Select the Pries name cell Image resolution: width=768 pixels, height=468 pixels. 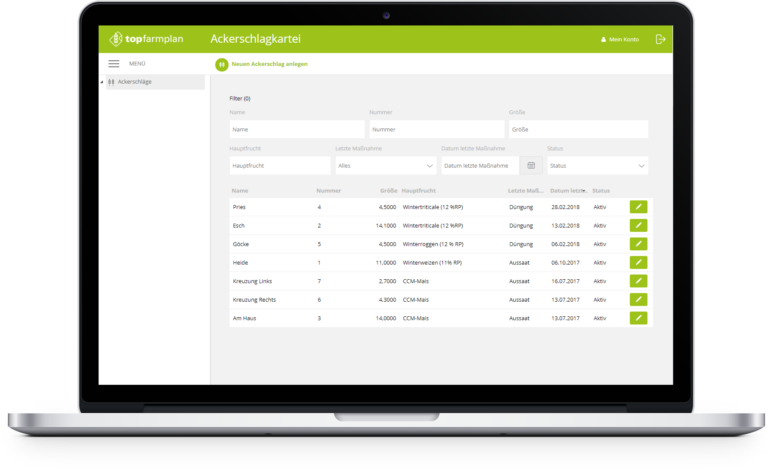pyautogui.click(x=239, y=207)
